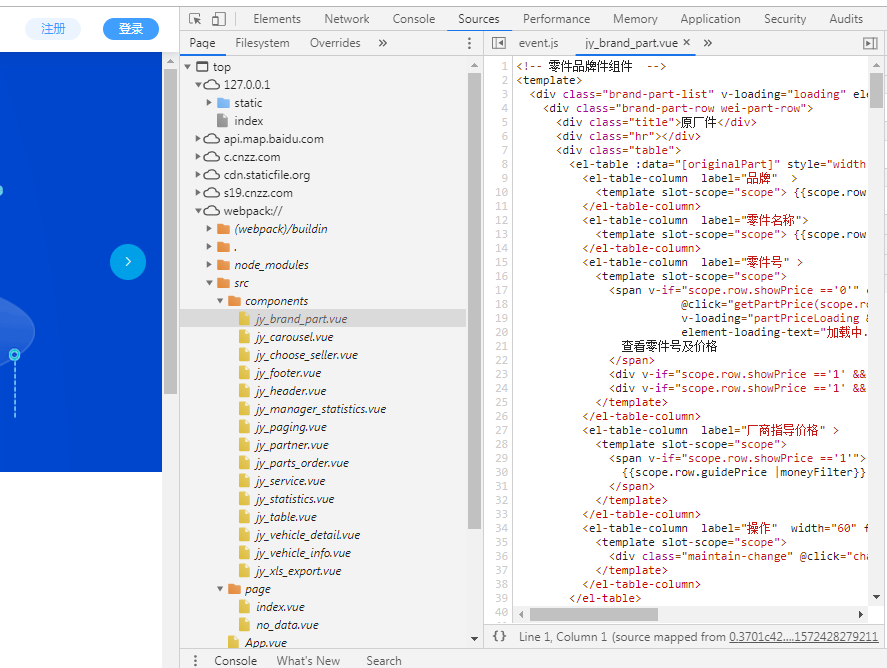
Task: Open the What's New drawer tab
Action: click(x=308, y=661)
